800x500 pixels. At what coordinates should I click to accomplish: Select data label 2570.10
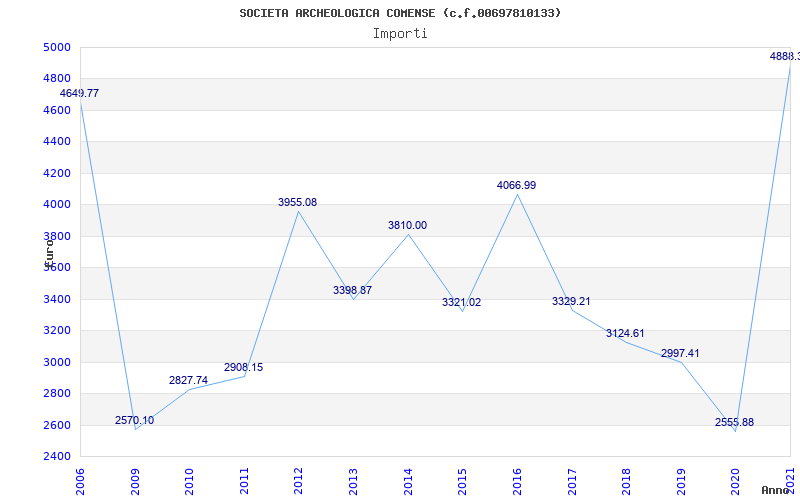[x=134, y=420]
